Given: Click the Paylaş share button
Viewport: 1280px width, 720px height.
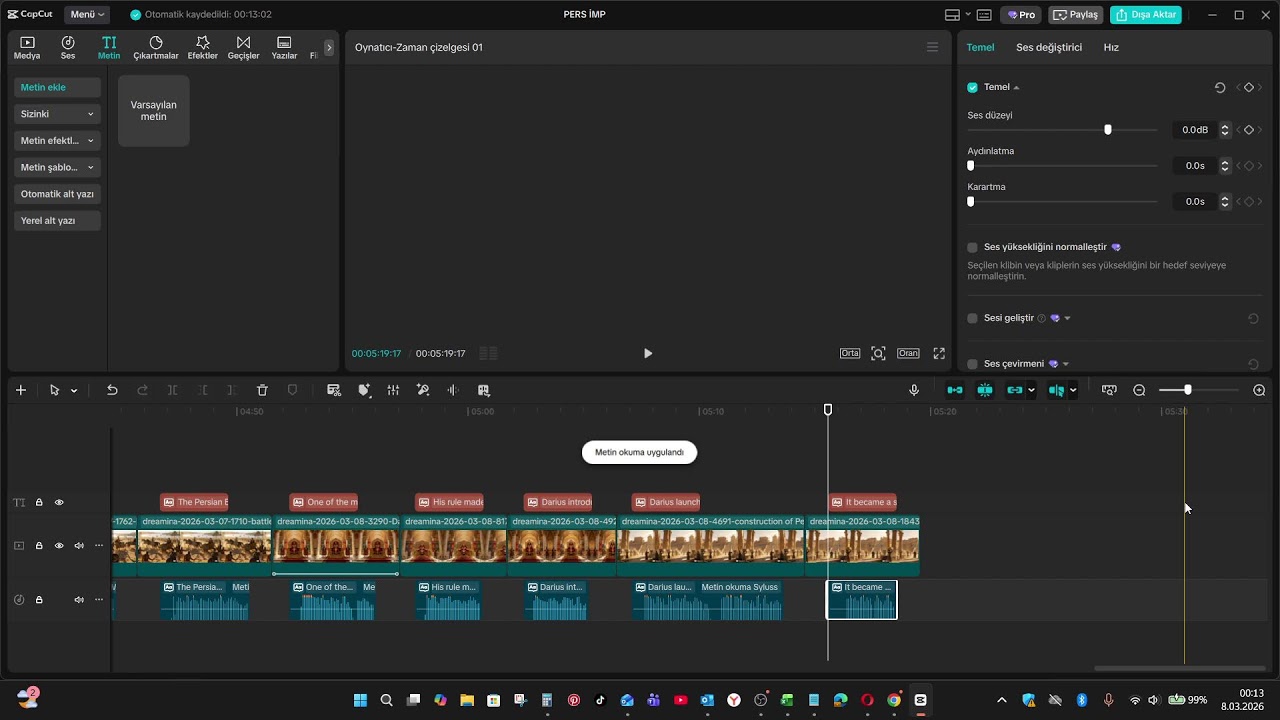Looking at the screenshot, I should click(1076, 15).
